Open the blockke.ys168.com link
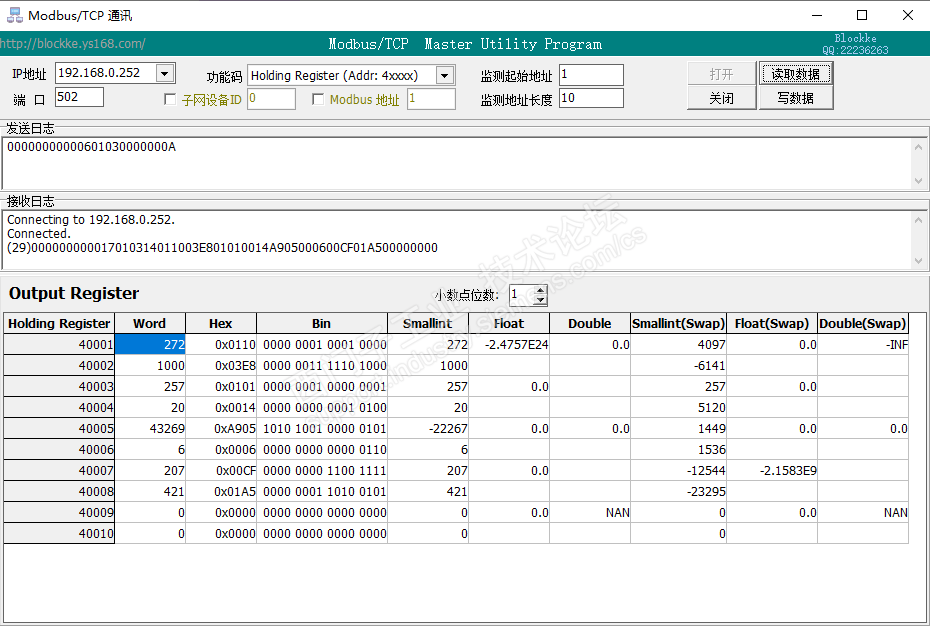Viewport: 930px width, 626px height. [73, 44]
